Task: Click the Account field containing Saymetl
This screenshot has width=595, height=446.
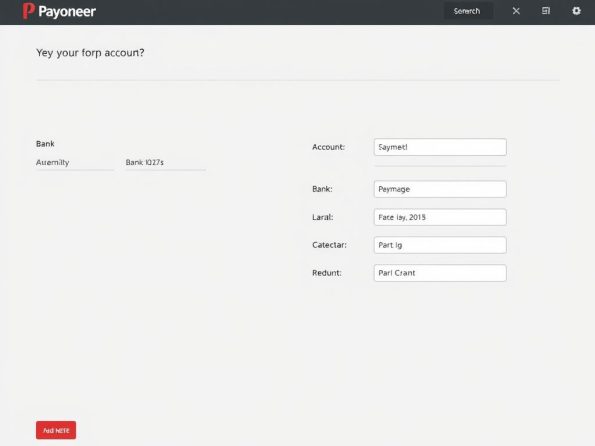Action: pyautogui.click(x=440, y=147)
